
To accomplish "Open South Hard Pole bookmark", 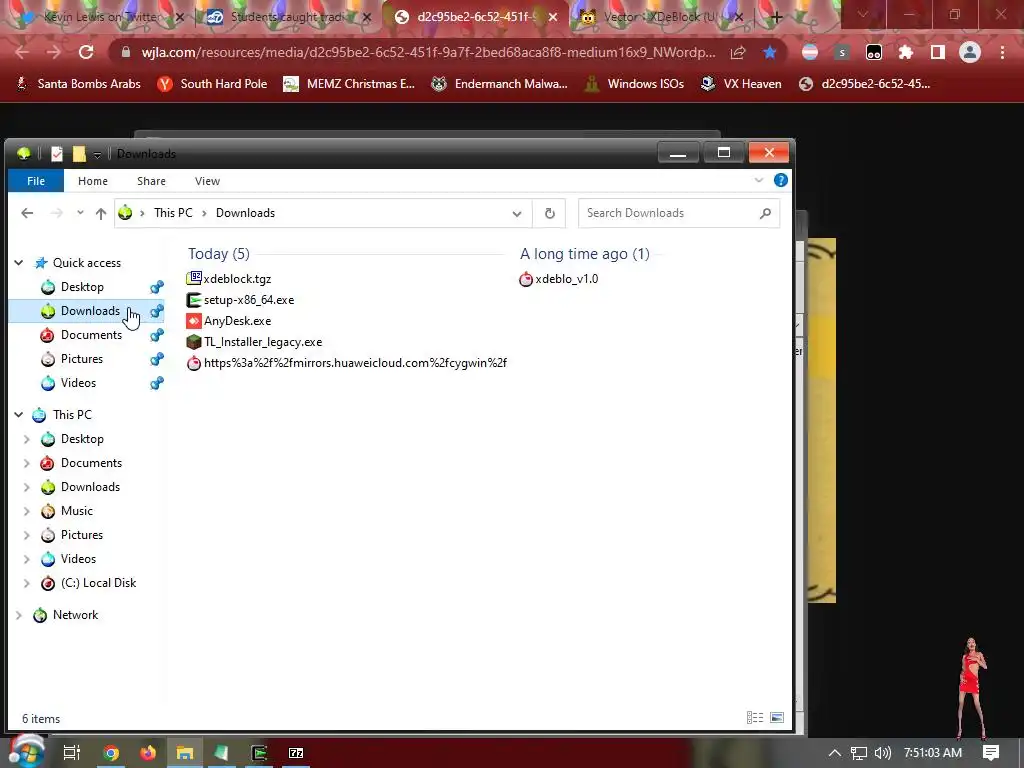I will pyautogui.click(x=213, y=84).
